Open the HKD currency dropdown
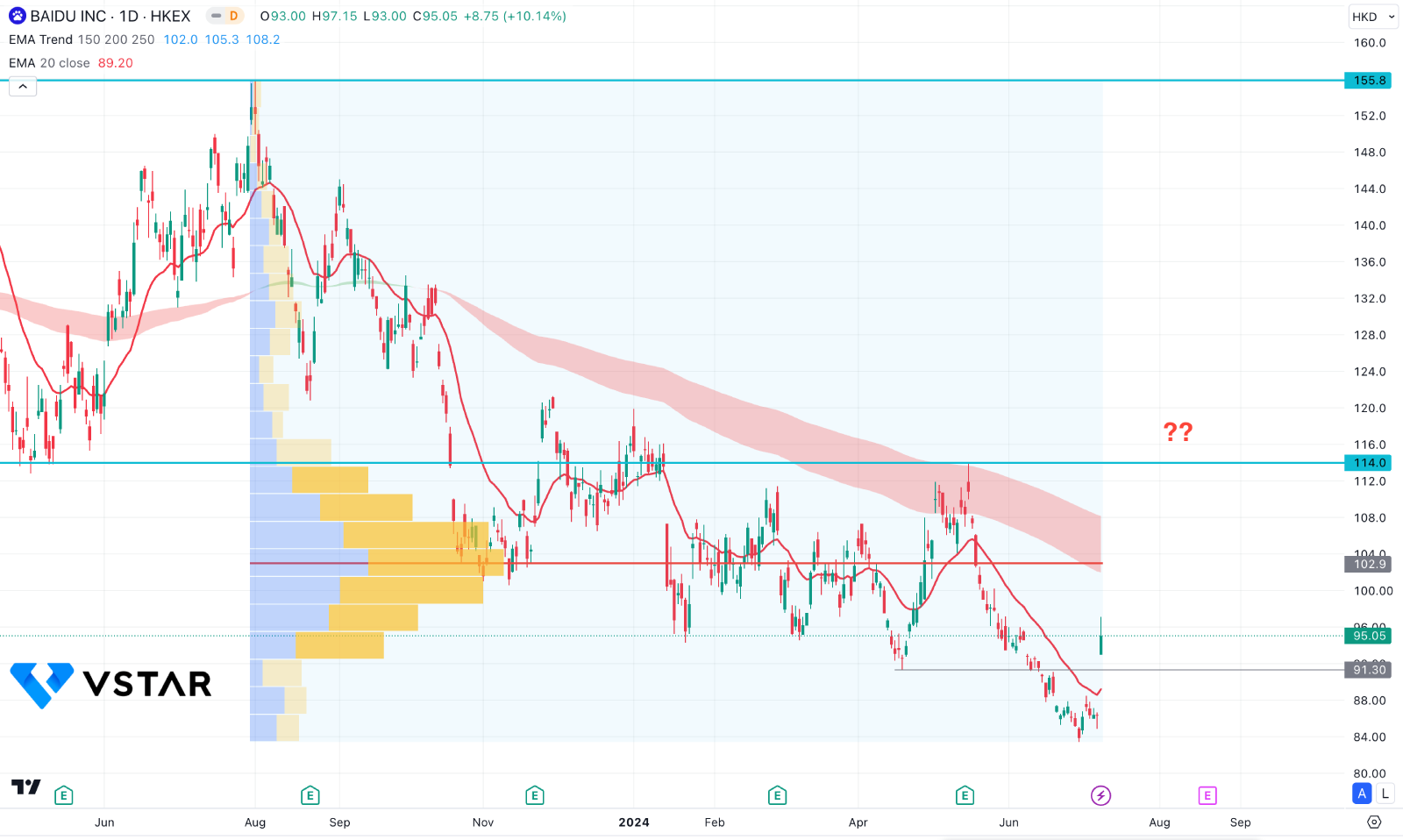This screenshot has width=1403, height=840. pos(1372,17)
